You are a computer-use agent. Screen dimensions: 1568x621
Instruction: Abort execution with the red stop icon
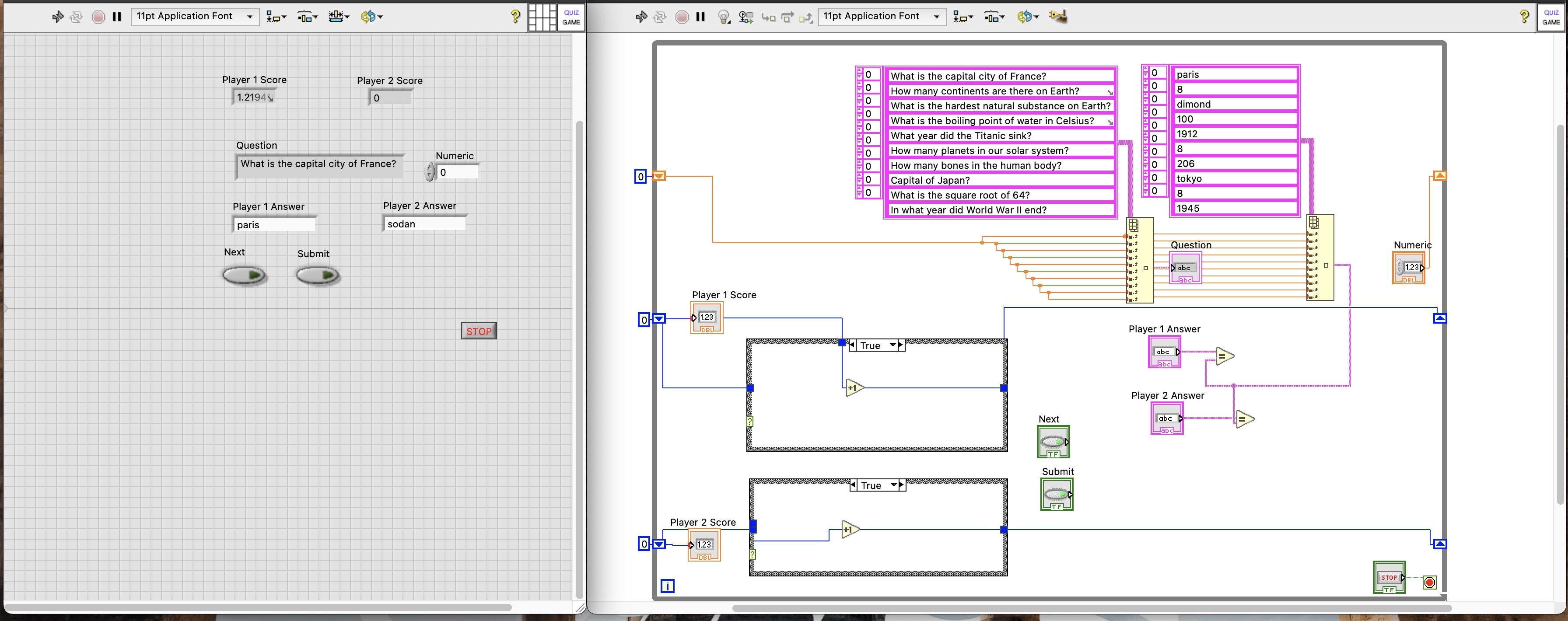[98, 17]
